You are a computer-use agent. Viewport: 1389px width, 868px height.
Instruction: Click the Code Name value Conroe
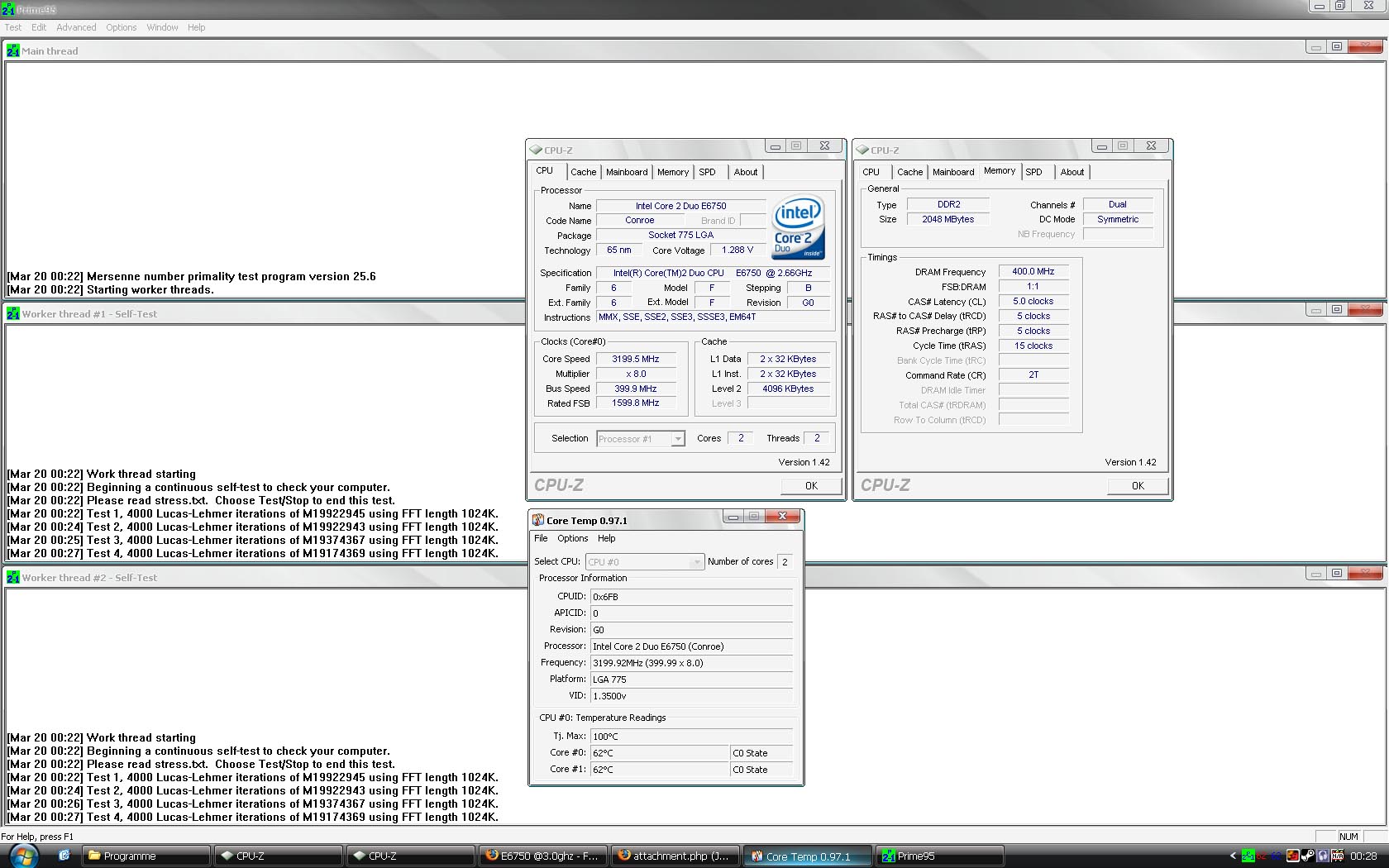click(640, 221)
